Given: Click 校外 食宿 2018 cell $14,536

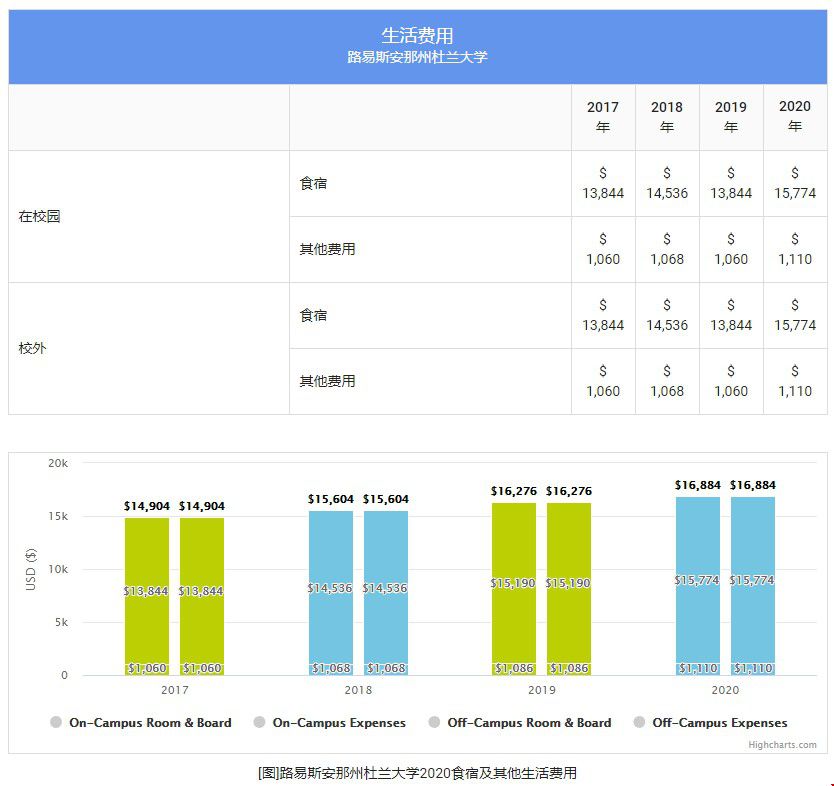Looking at the screenshot, I should pyautogui.click(x=667, y=315).
